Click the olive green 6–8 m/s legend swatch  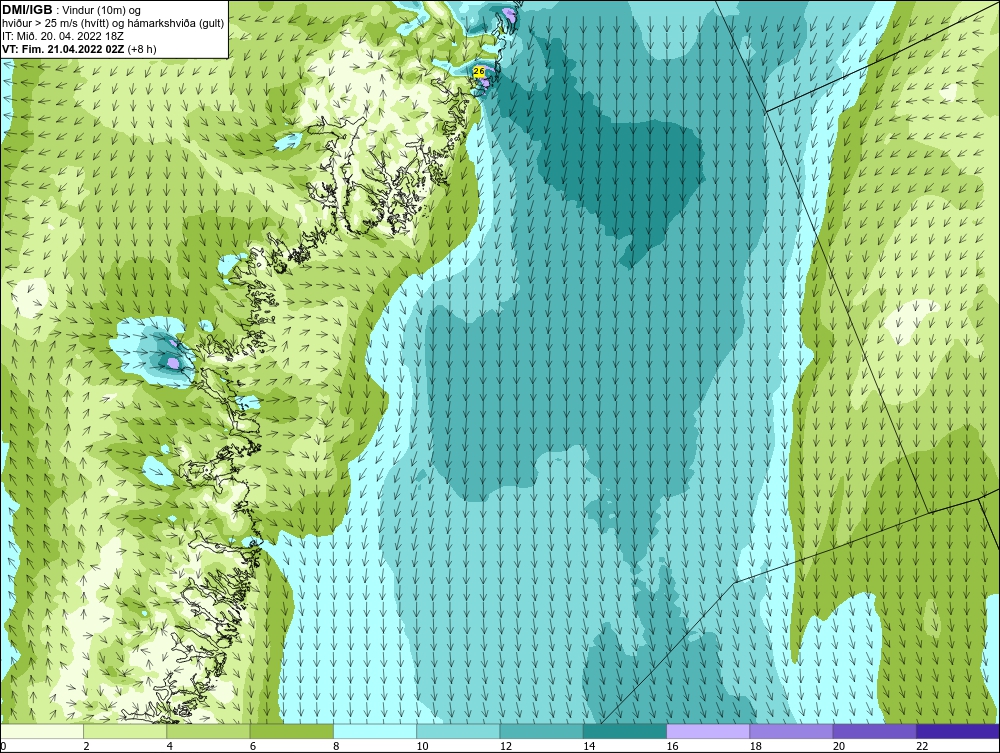[291, 731]
